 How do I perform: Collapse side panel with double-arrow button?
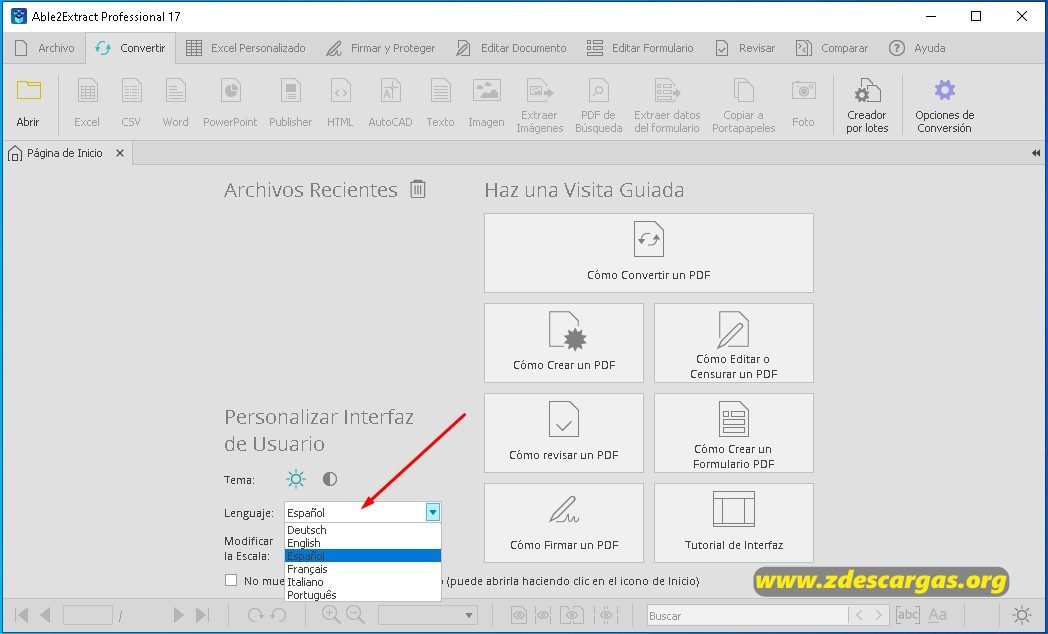point(1036,153)
